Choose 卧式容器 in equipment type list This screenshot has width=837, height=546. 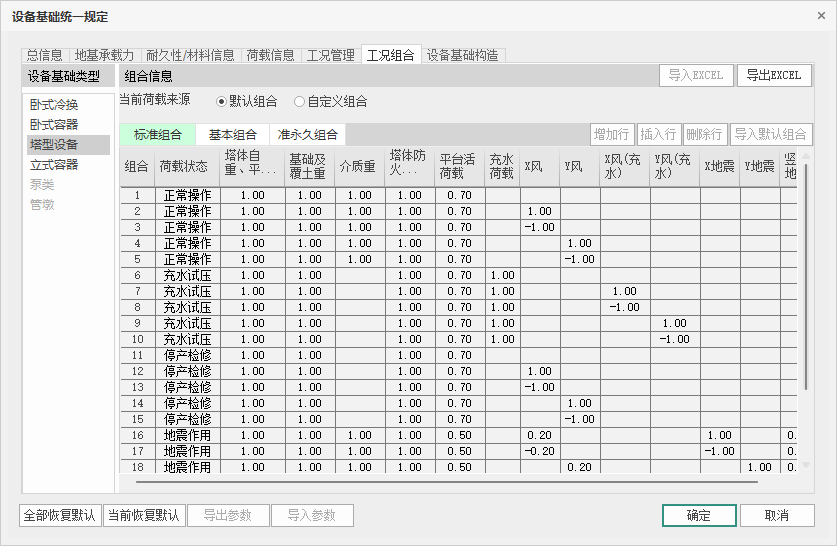68,124
